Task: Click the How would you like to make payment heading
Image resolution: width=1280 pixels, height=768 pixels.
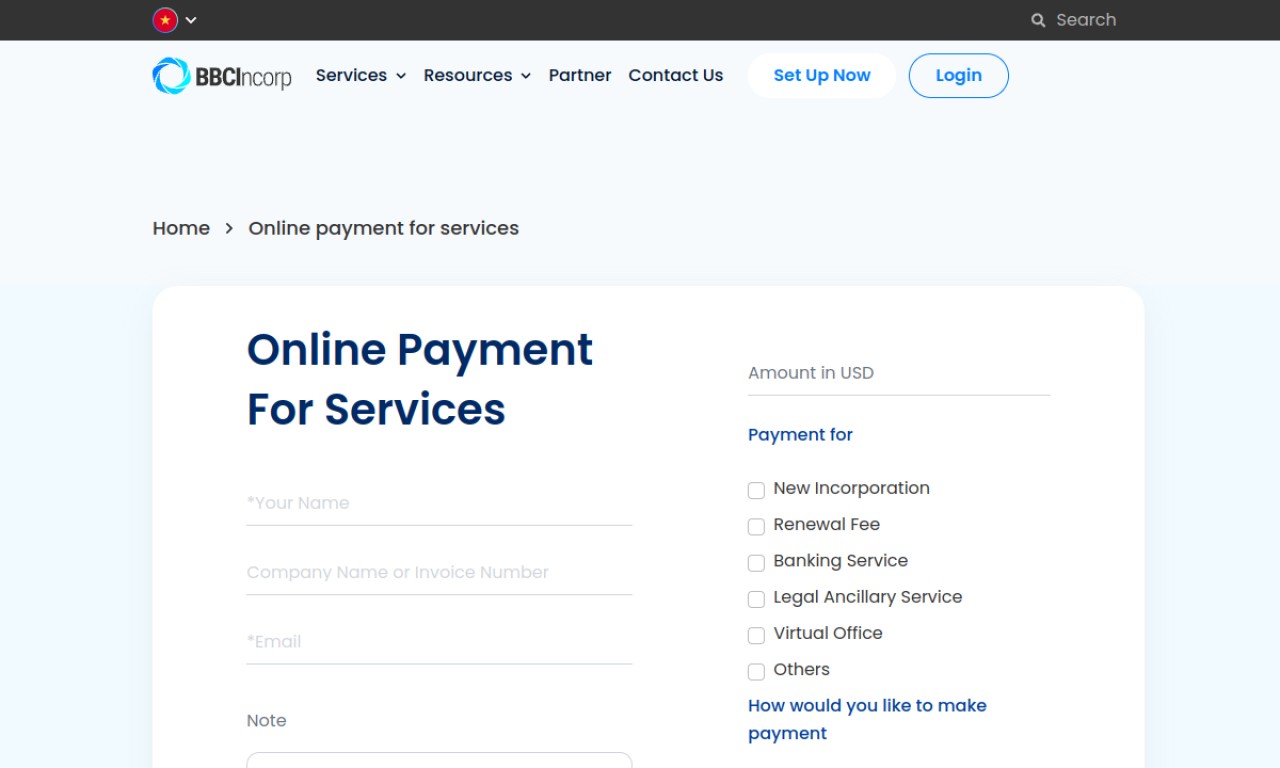Action: (867, 719)
